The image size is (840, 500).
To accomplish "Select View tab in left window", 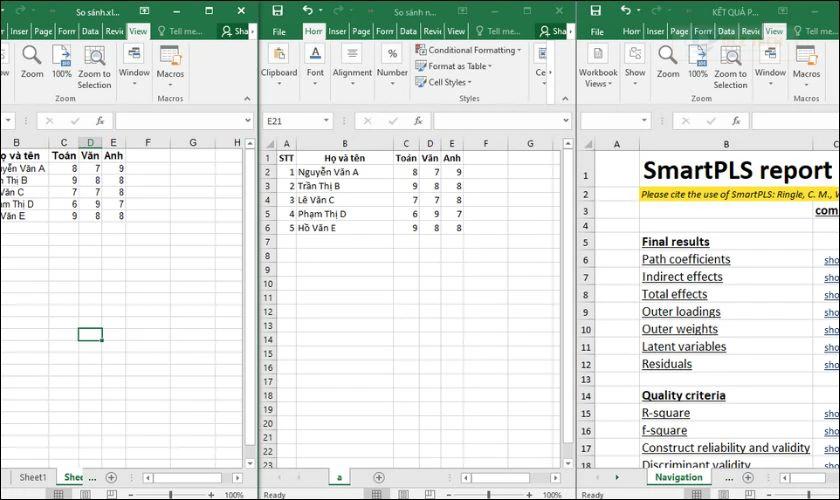I will coord(138,31).
